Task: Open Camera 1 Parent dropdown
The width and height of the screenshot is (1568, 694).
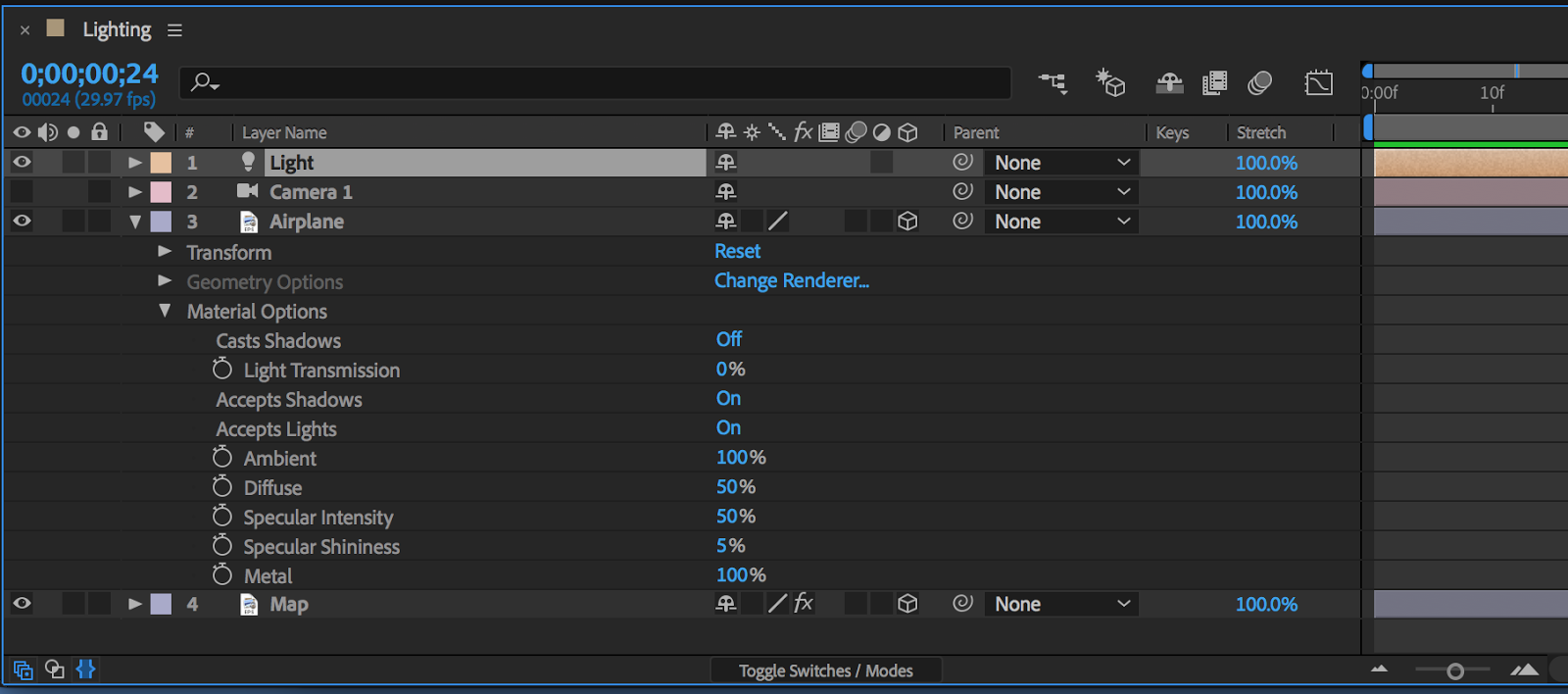Action: 1061,192
